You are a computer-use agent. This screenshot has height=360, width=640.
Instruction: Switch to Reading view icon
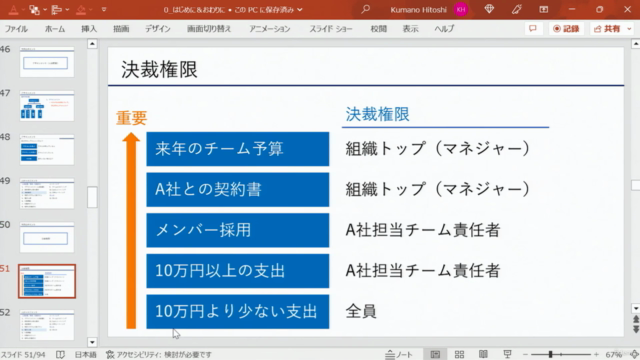tap(483, 354)
